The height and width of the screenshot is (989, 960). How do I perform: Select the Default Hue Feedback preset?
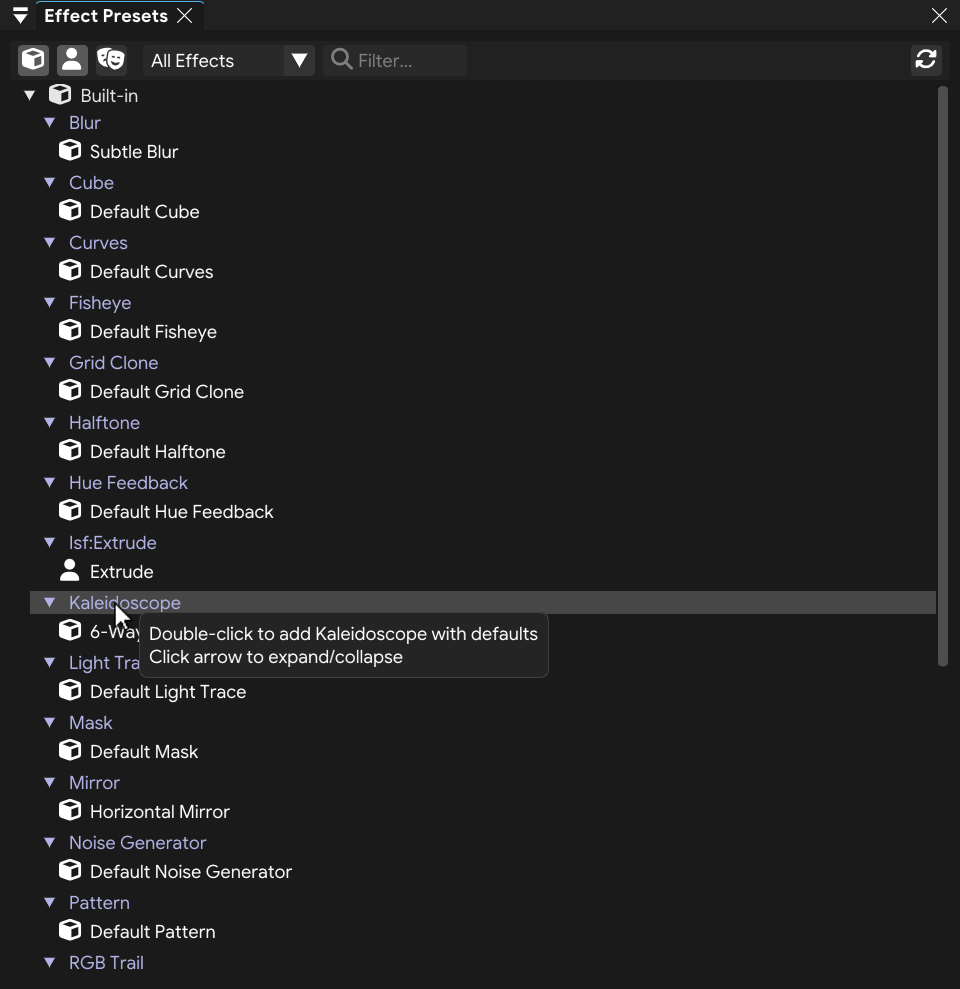[x=182, y=512]
